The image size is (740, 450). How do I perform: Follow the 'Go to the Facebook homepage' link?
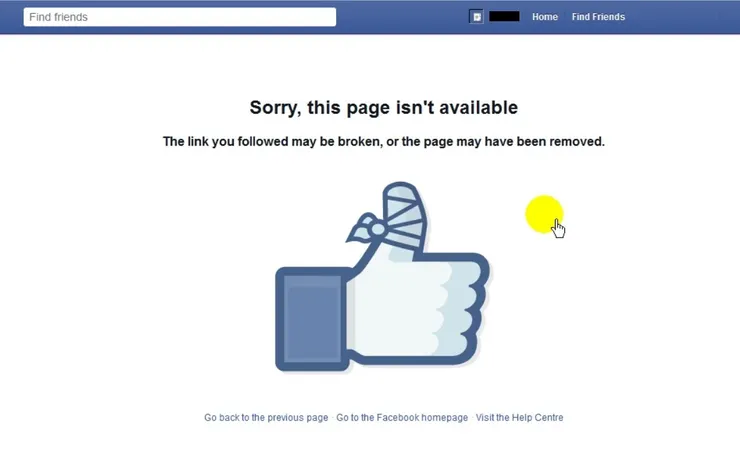[x=402, y=417]
